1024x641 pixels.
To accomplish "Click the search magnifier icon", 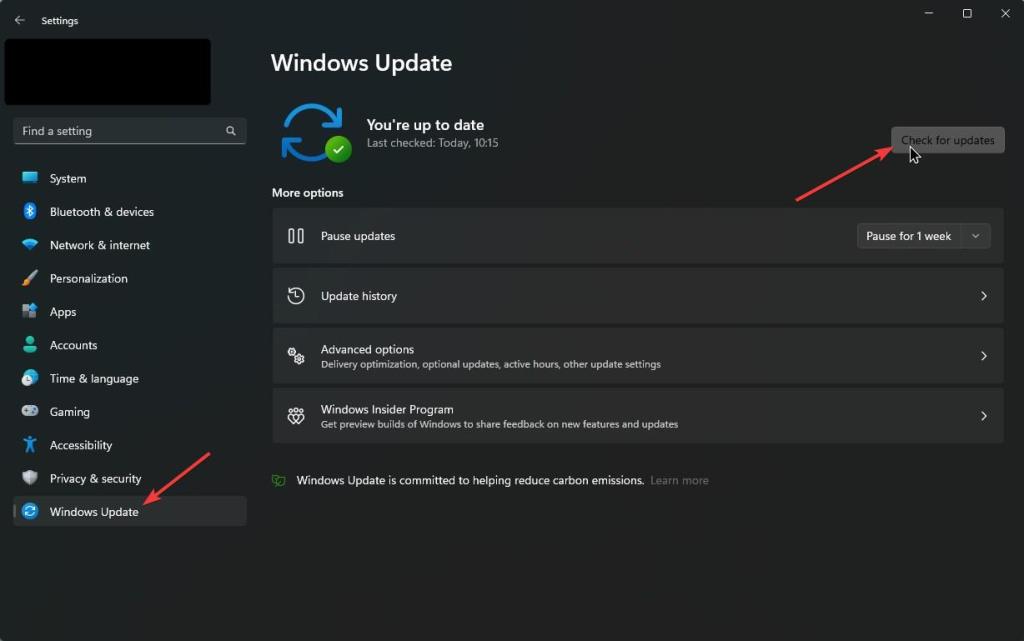I will [x=231, y=131].
